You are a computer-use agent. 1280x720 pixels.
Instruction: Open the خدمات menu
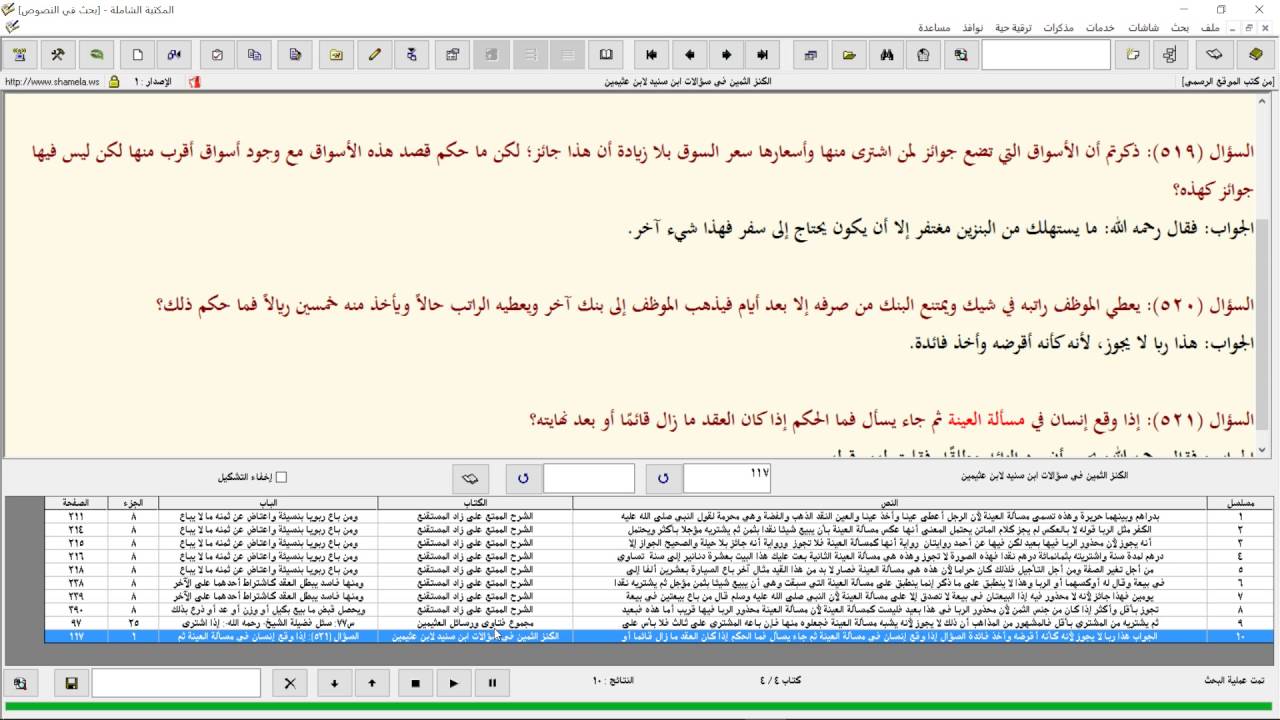(x=1101, y=27)
